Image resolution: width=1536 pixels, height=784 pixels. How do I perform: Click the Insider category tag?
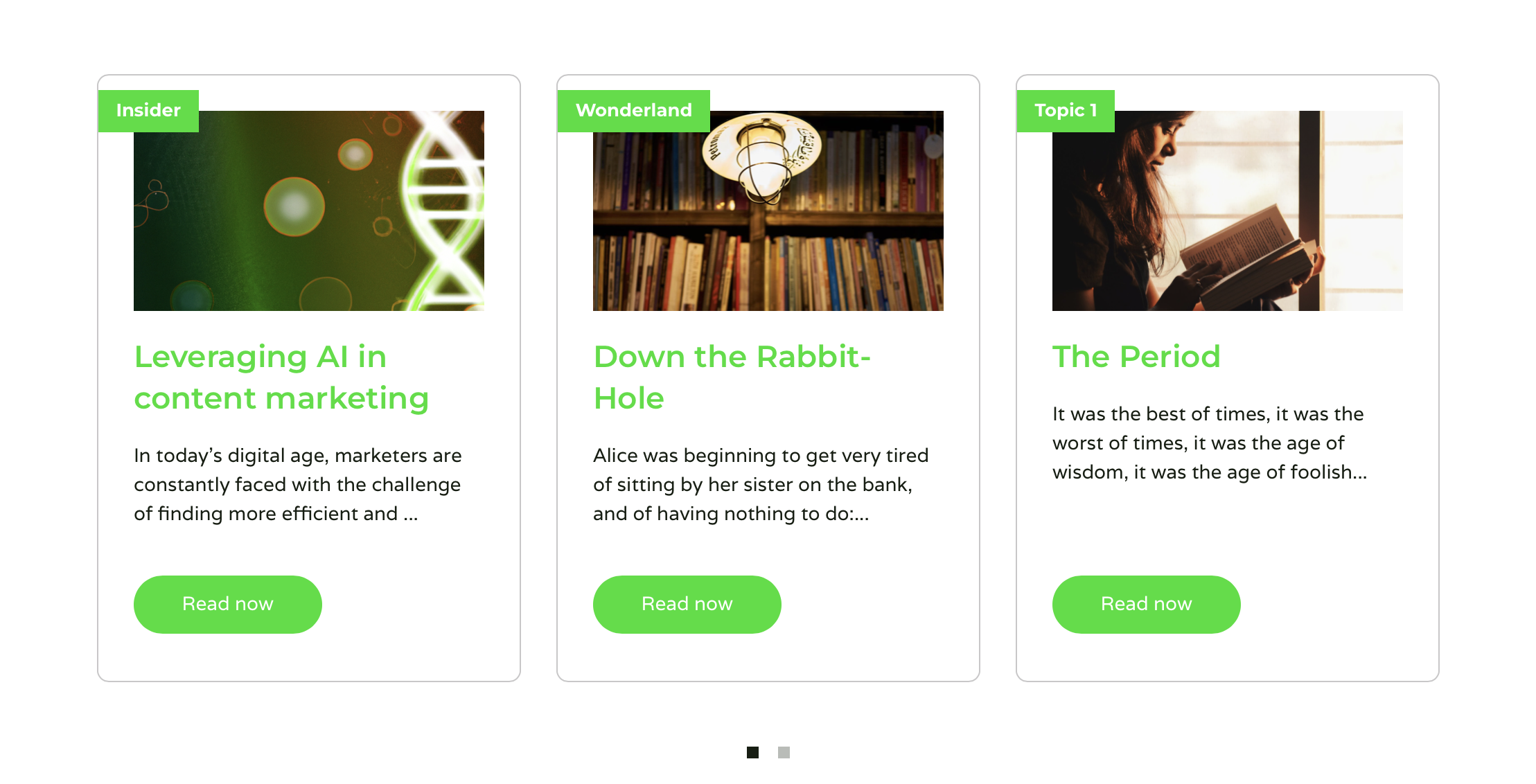click(148, 111)
